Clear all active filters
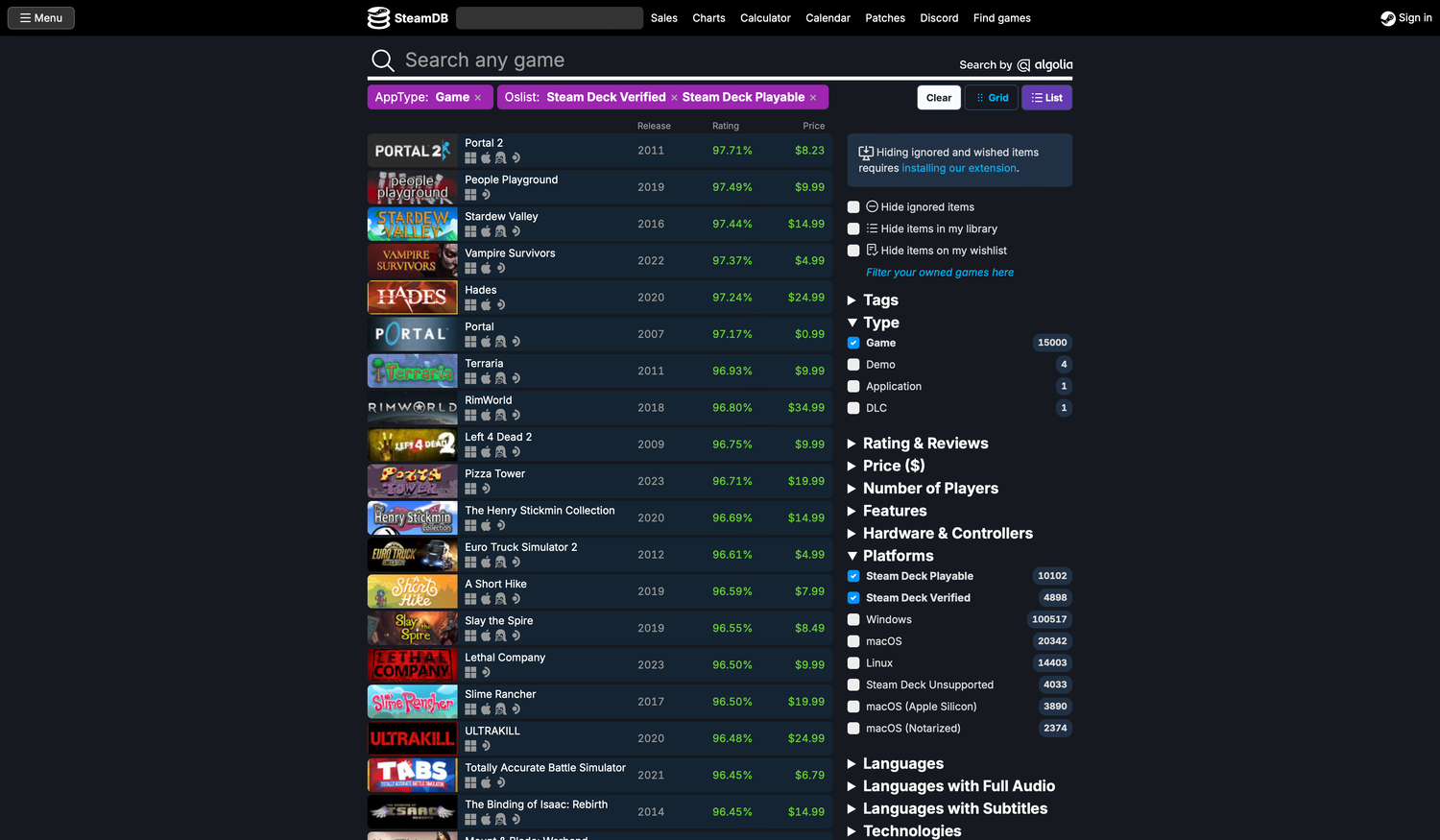1440x840 pixels. click(939, 98)
